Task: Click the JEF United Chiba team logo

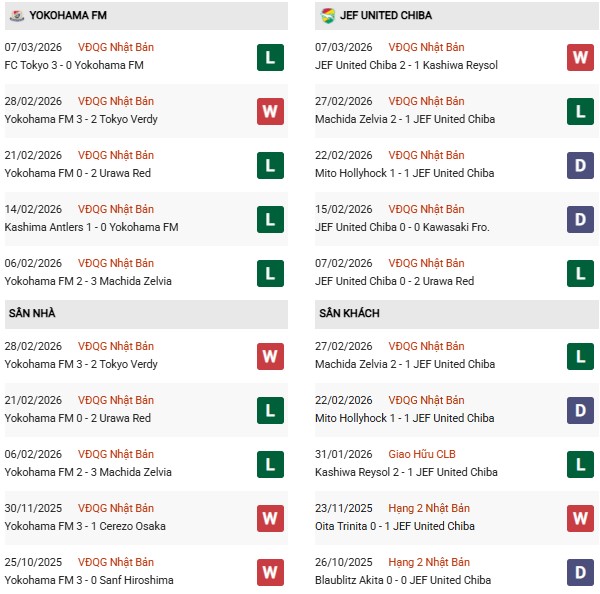Action: [328, 15]
